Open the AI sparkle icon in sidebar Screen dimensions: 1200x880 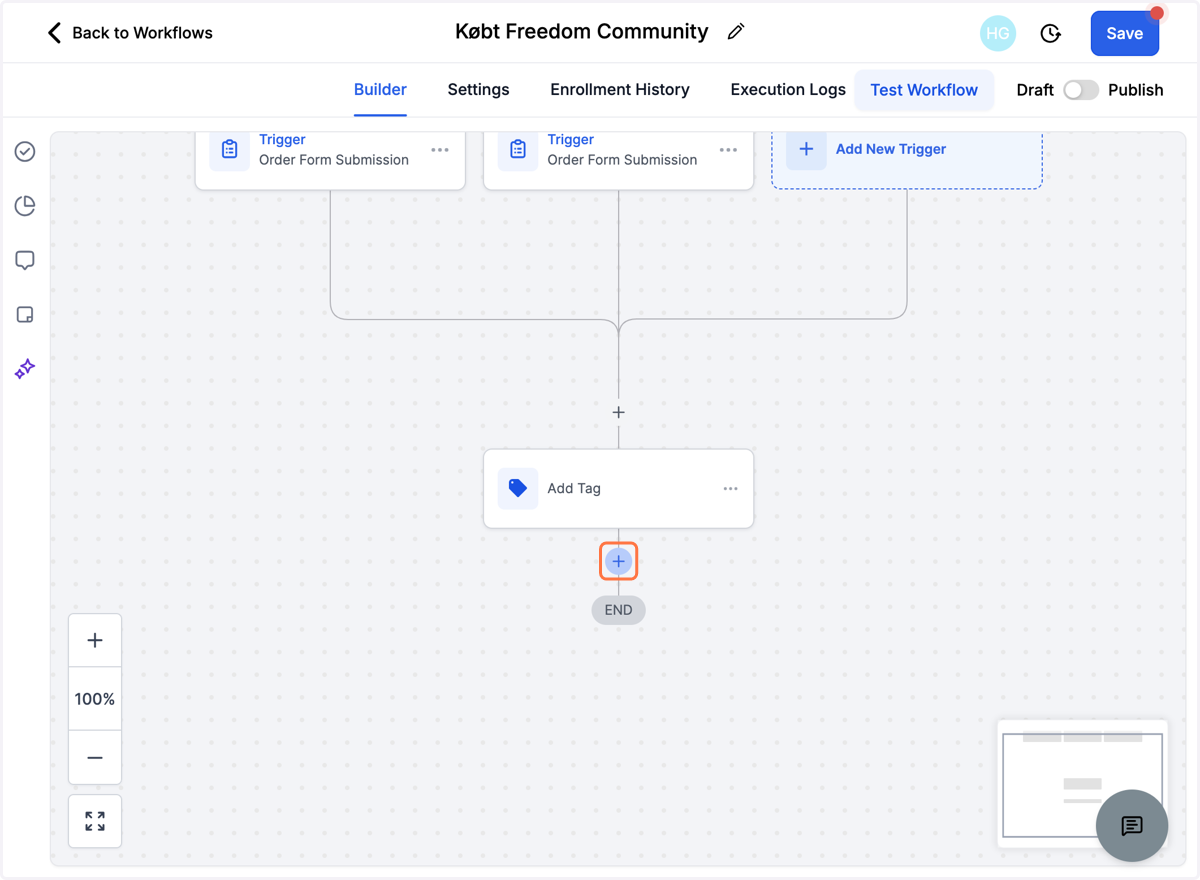click(25, 369)
